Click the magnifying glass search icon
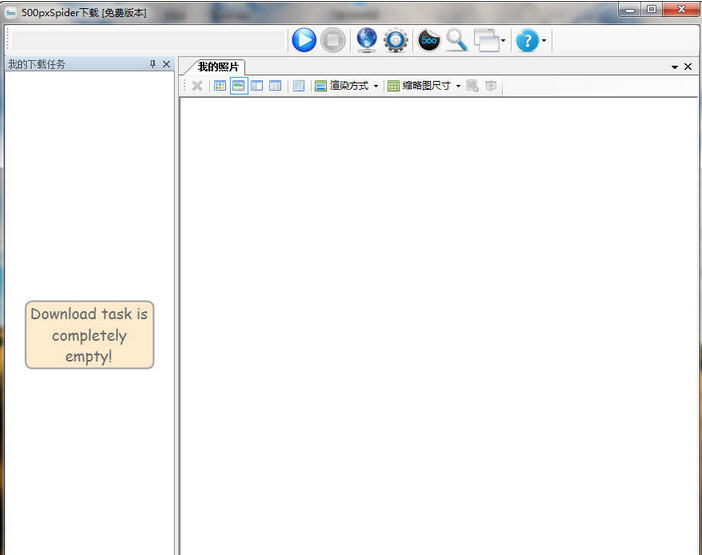 pos(457,40)
